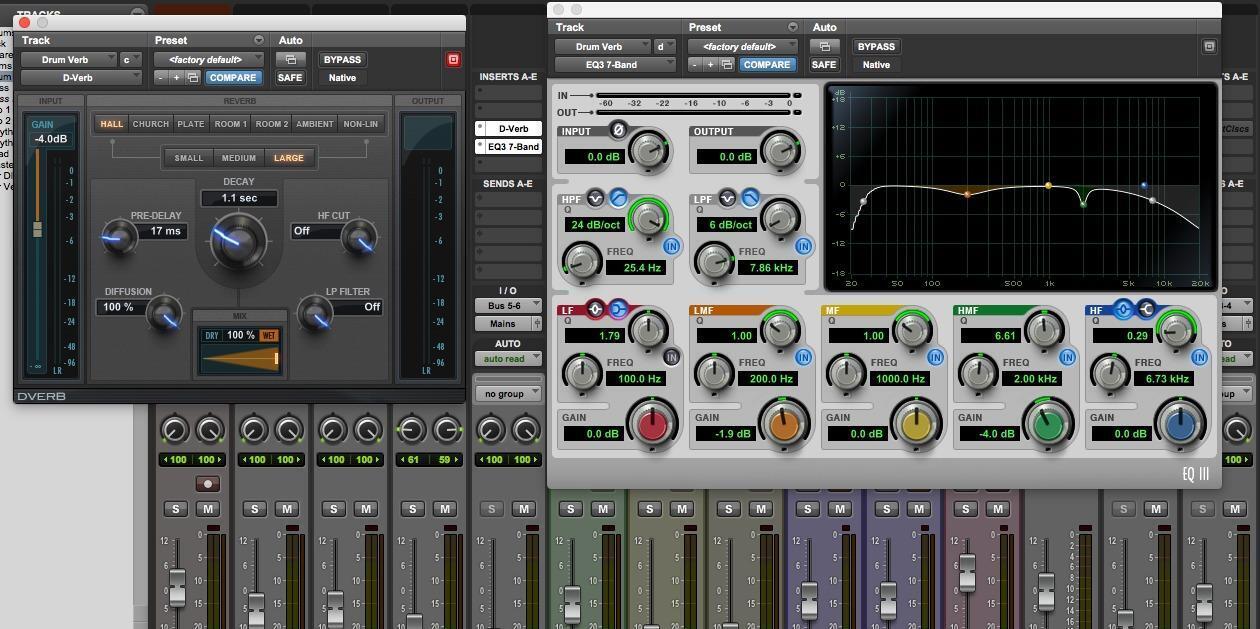
Task: Select the EQ3 7-Band insert in INSERTS A-E
Action: (514, 146)
